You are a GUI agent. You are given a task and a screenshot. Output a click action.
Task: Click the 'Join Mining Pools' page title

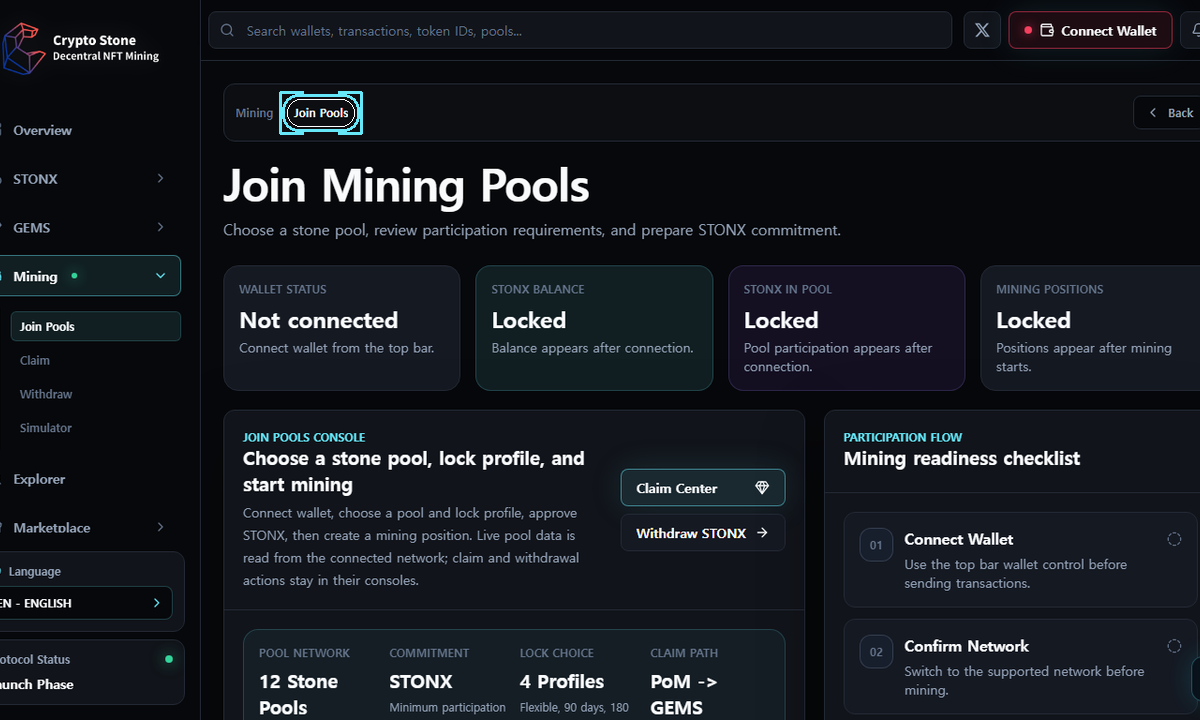(406, 186)
